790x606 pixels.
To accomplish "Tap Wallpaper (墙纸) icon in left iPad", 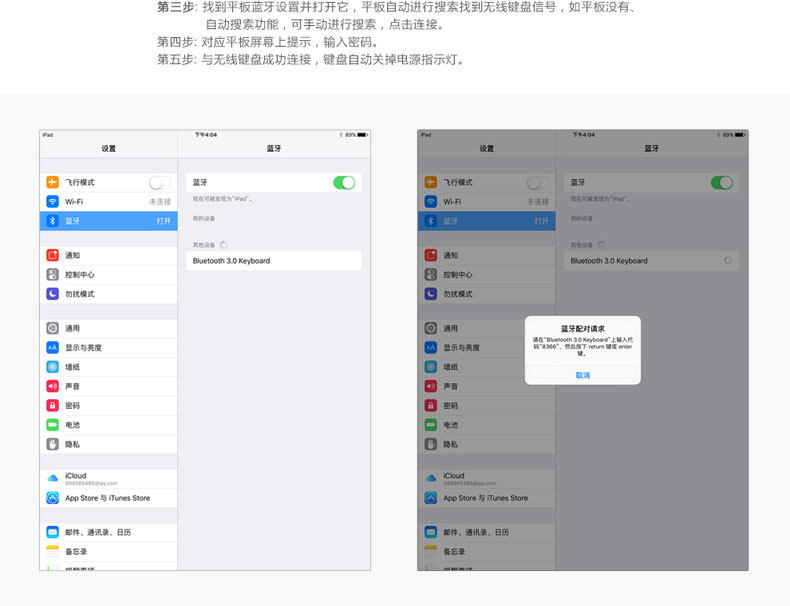I will click(x=52, y=367).
